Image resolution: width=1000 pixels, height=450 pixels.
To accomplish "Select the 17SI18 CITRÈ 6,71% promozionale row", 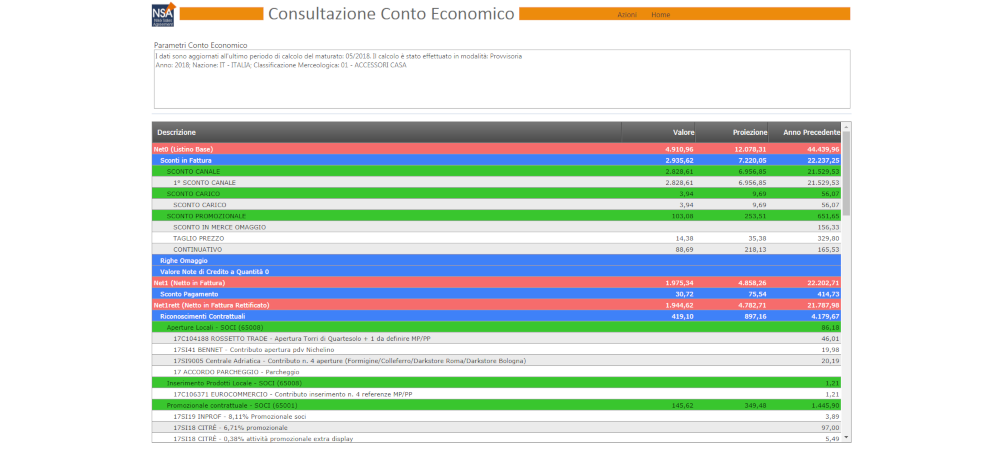I will pos(497,427).
